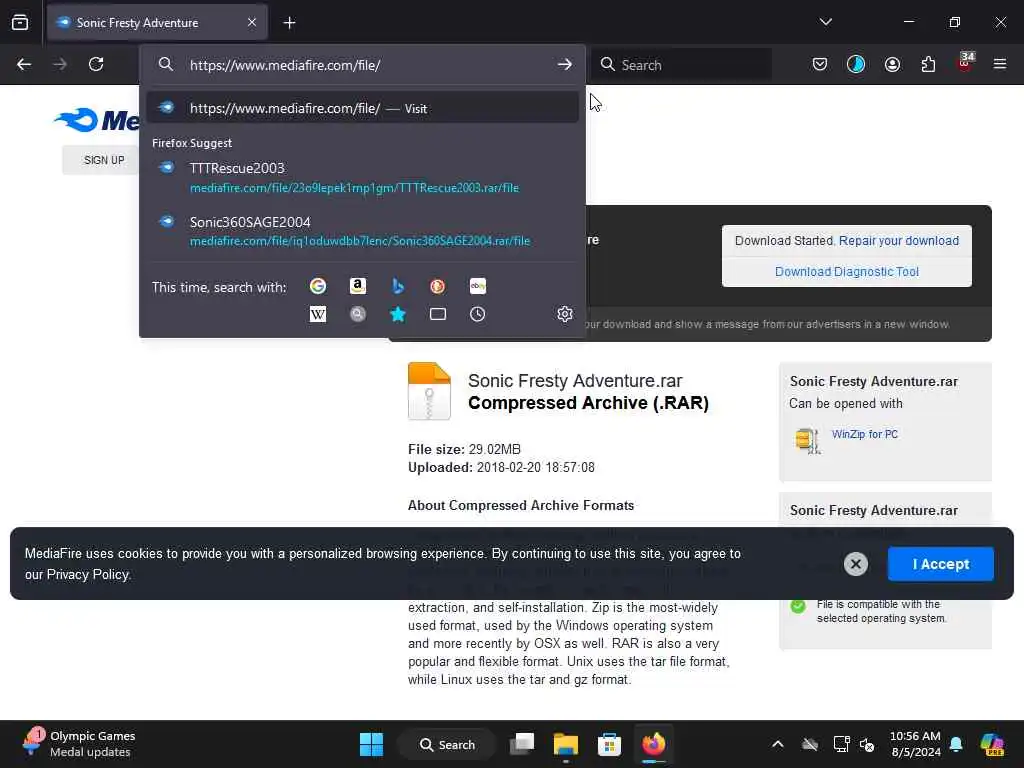Go to URL with arrow button
This screenshot has width=1024, height=768.
[x=564, y=65]
